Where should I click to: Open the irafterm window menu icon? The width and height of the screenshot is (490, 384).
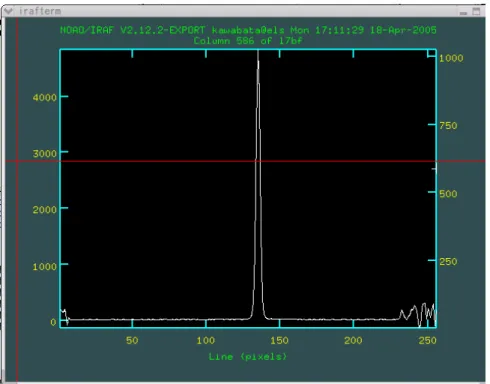[8, 11]
